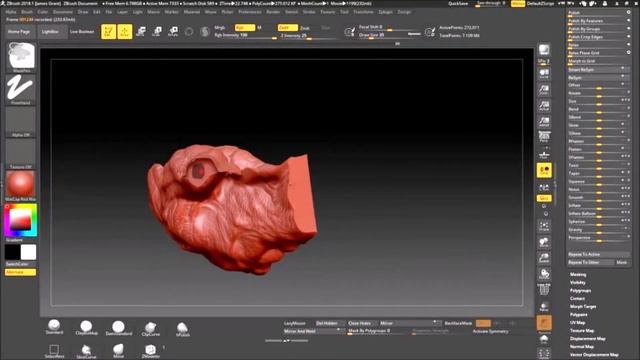Expand the Polypaint sub-palette
The width and height of the screenshot is (640, 360).
[578, 315]
